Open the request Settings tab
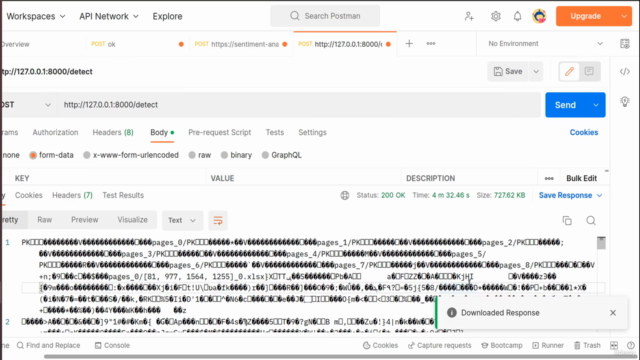The width and height of the screenshot is (640, 360). coord(312,133)
